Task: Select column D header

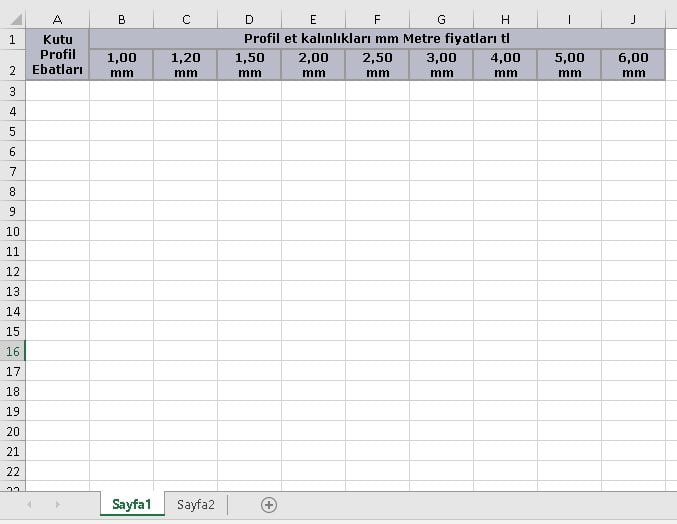Action: (249, 19)
